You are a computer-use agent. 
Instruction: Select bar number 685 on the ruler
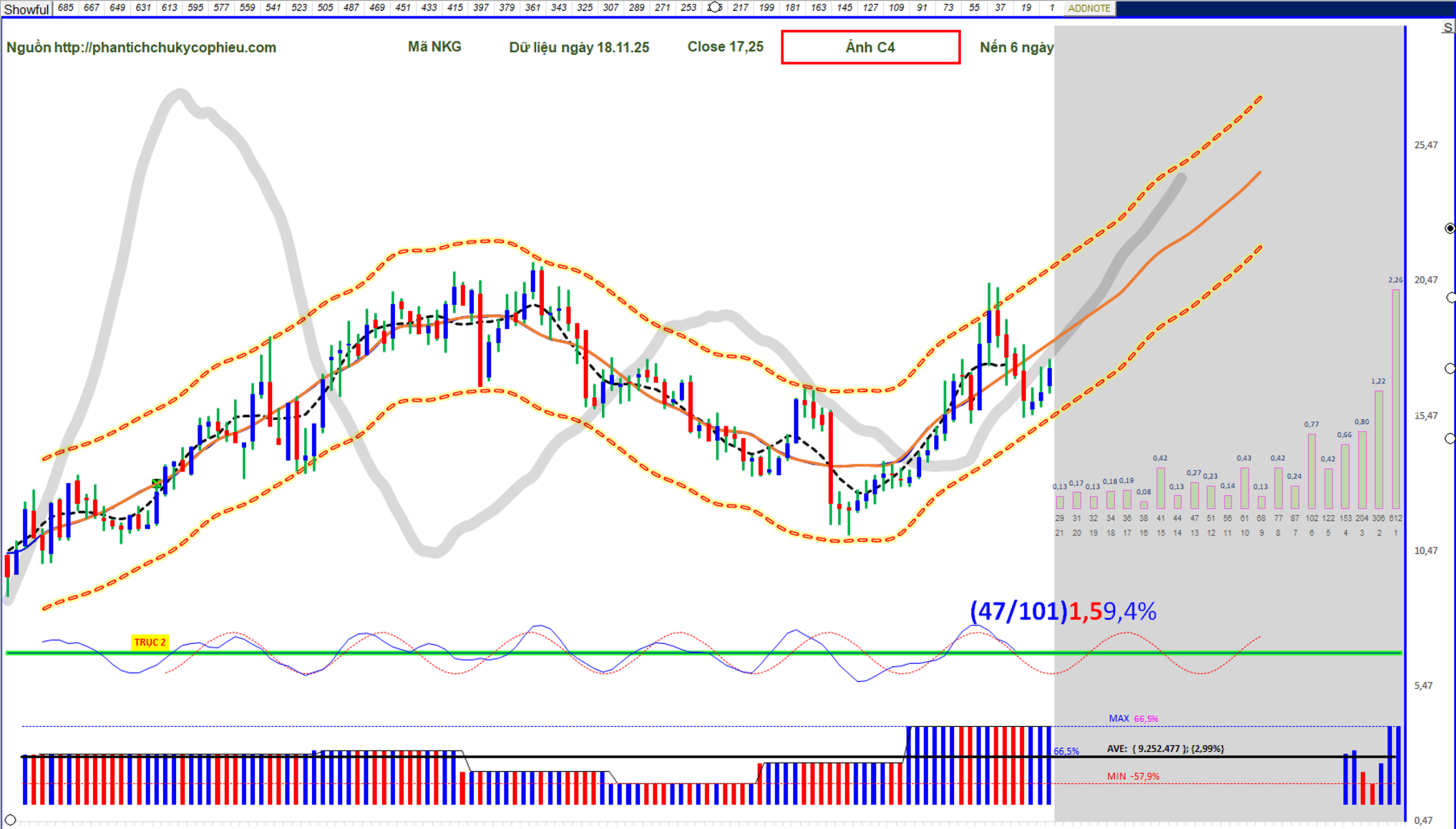tap(65, 7)
